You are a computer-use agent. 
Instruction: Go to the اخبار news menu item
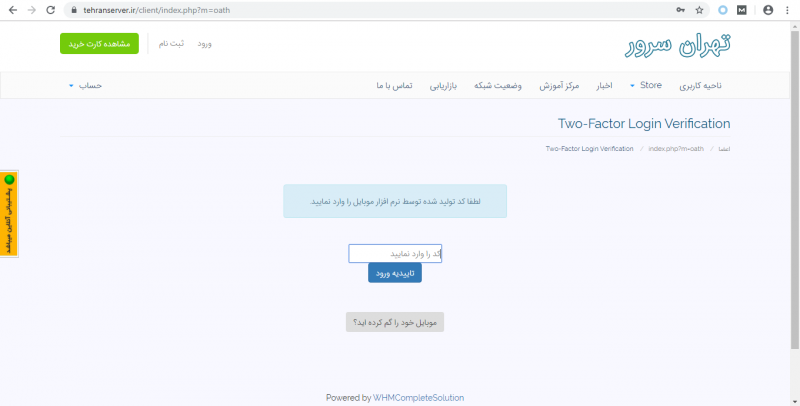603,86
